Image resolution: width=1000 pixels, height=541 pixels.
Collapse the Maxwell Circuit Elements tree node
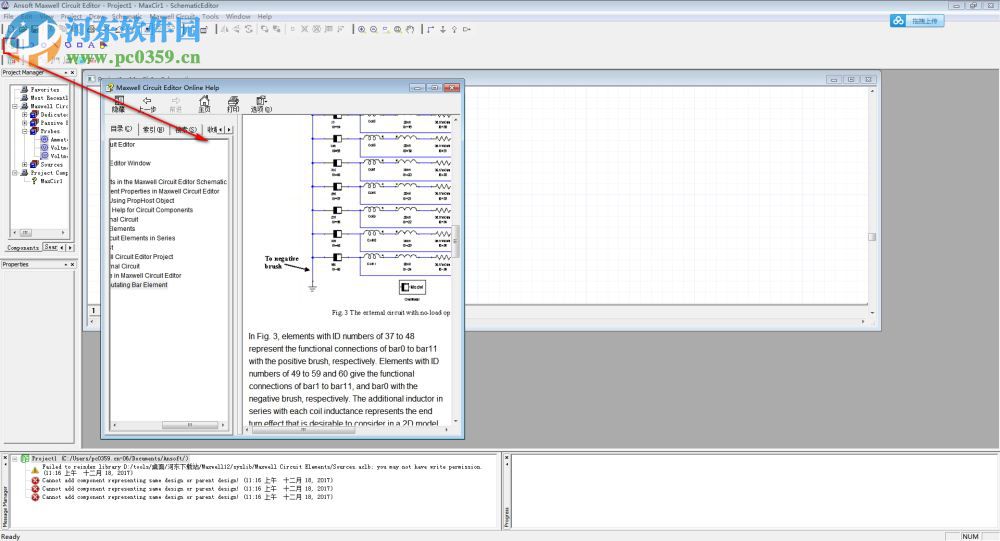[15, 107]
